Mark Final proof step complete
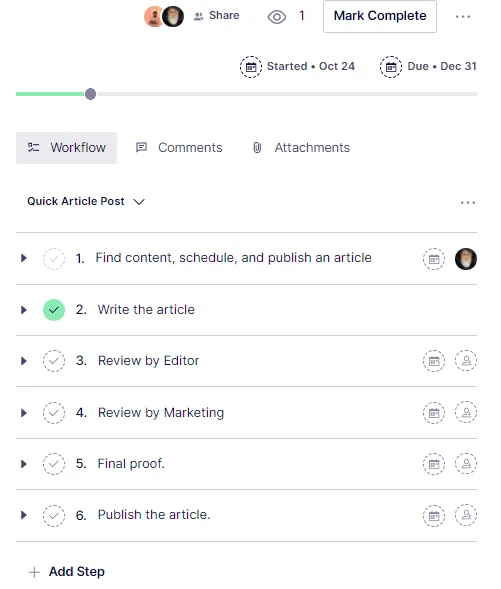 pyautogui.click(x=54, y=464)
